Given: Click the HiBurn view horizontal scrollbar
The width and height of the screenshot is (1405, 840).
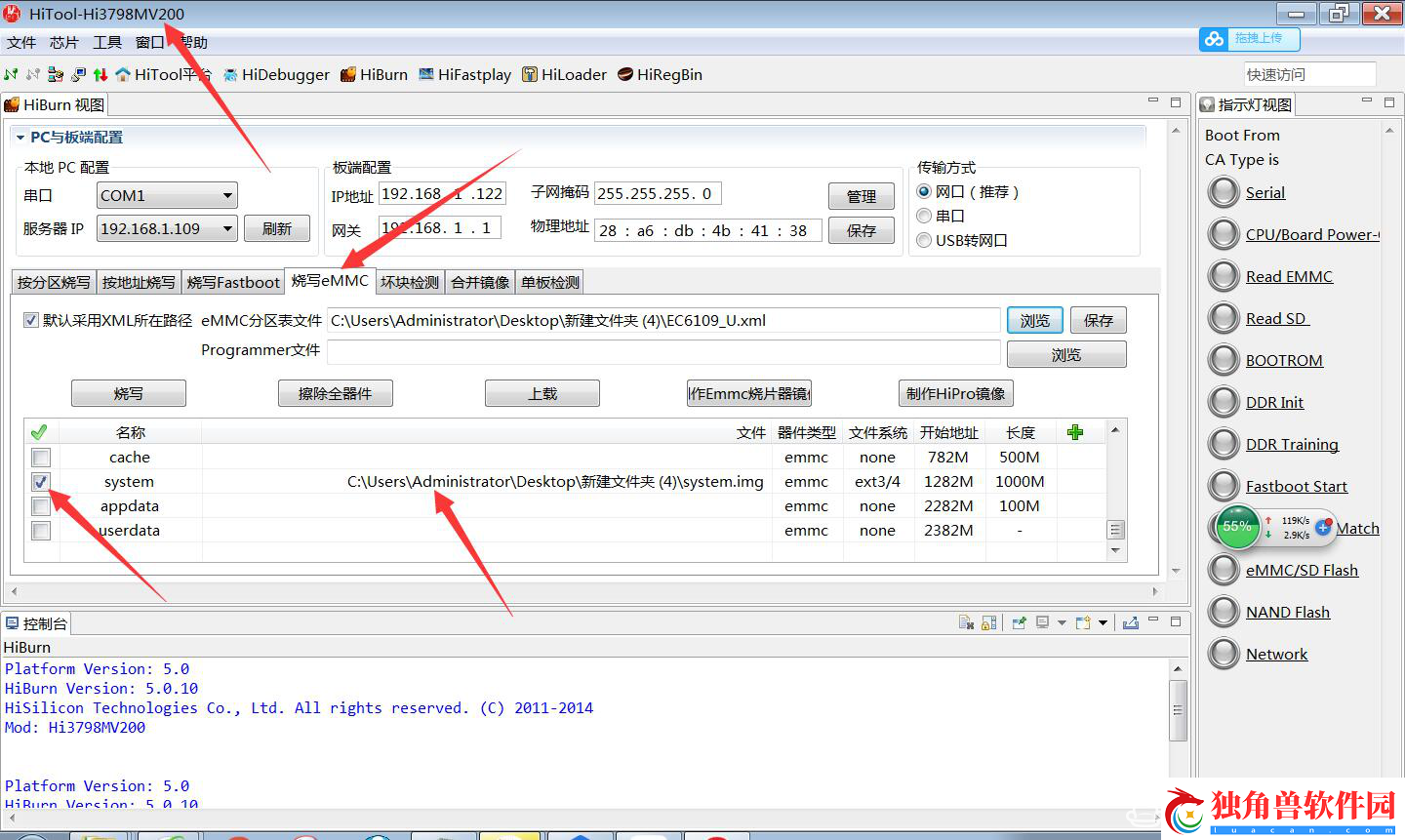Looking at the screenshot, I should point(583,591).
